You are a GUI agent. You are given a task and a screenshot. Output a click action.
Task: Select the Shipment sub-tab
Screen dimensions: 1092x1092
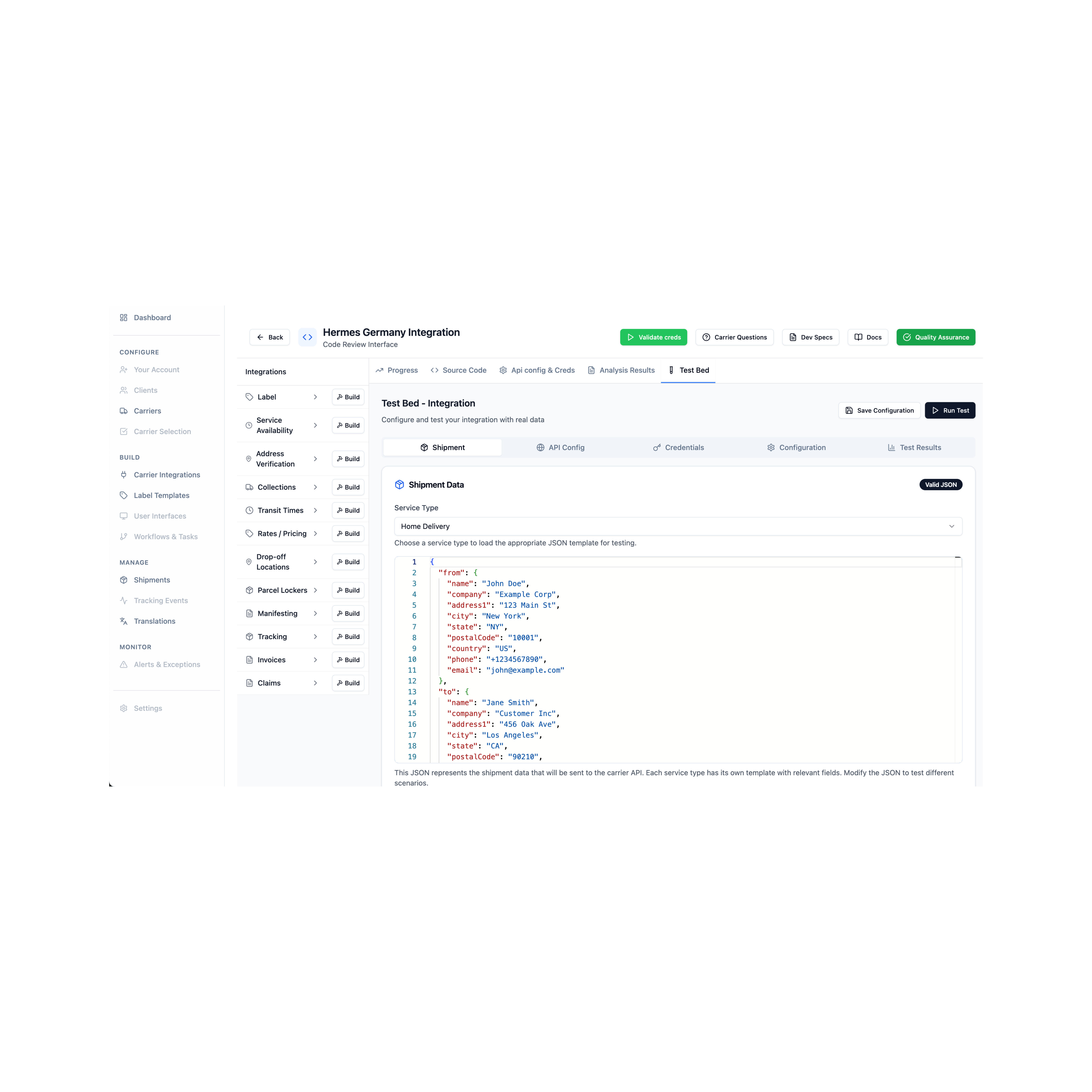click(442, 448)
